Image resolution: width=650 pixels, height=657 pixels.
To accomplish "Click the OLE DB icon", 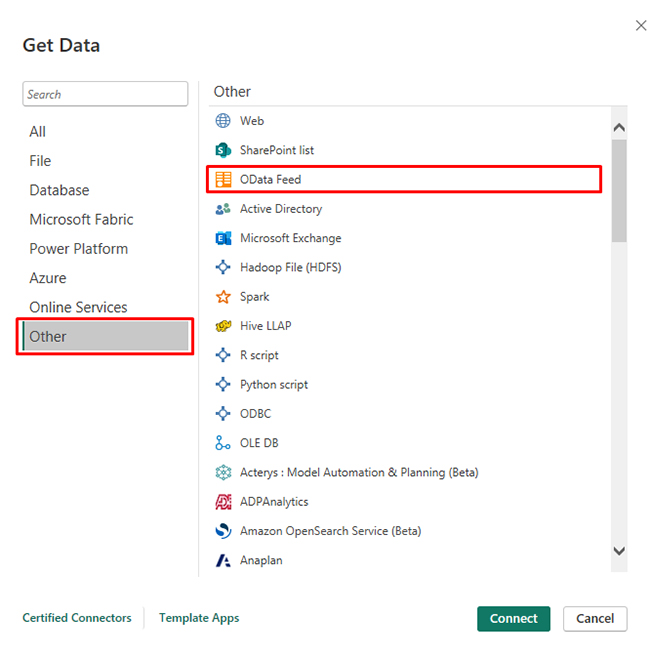I will click(x=223, y=443).
